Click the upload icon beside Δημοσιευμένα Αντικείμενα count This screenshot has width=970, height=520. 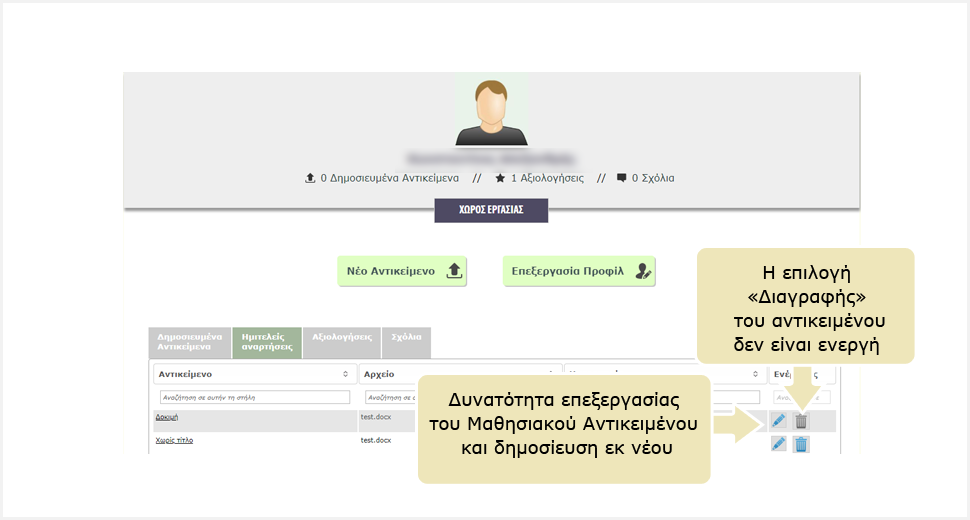coord(310,178)
